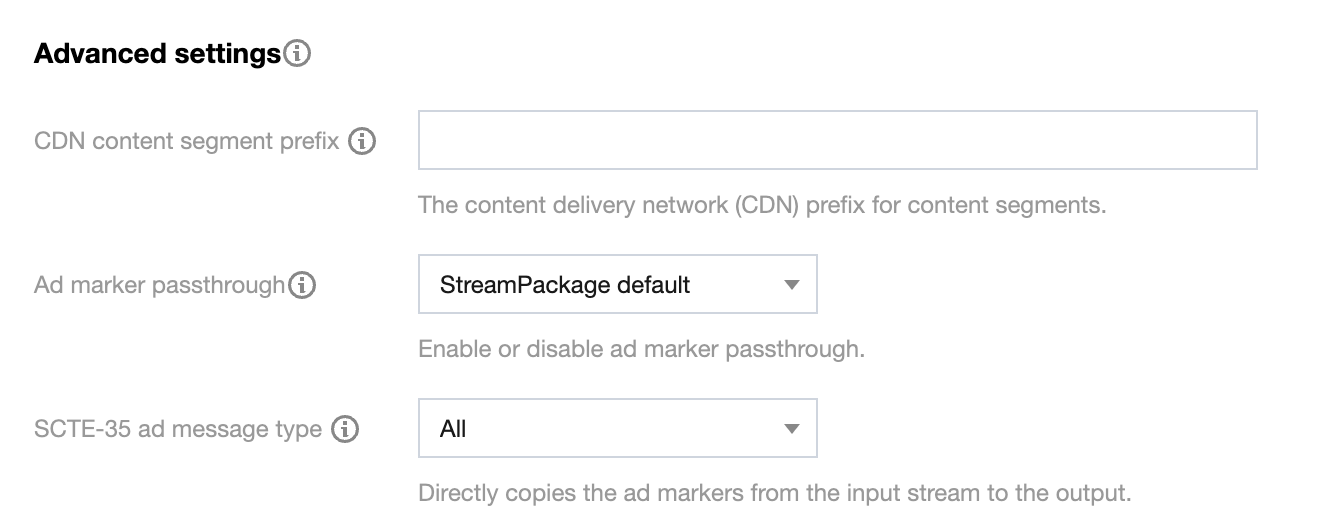Select the SCTE-35 ad message type label

pos(178,430)
